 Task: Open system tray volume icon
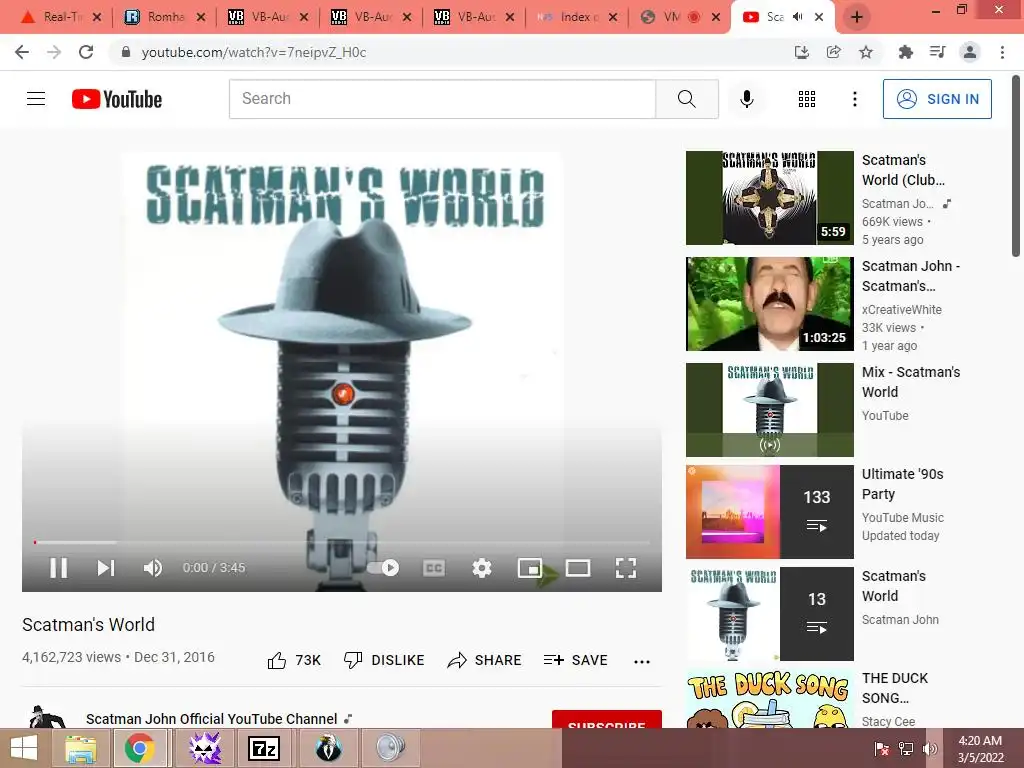pyautogui.click(x=930, y=749)
